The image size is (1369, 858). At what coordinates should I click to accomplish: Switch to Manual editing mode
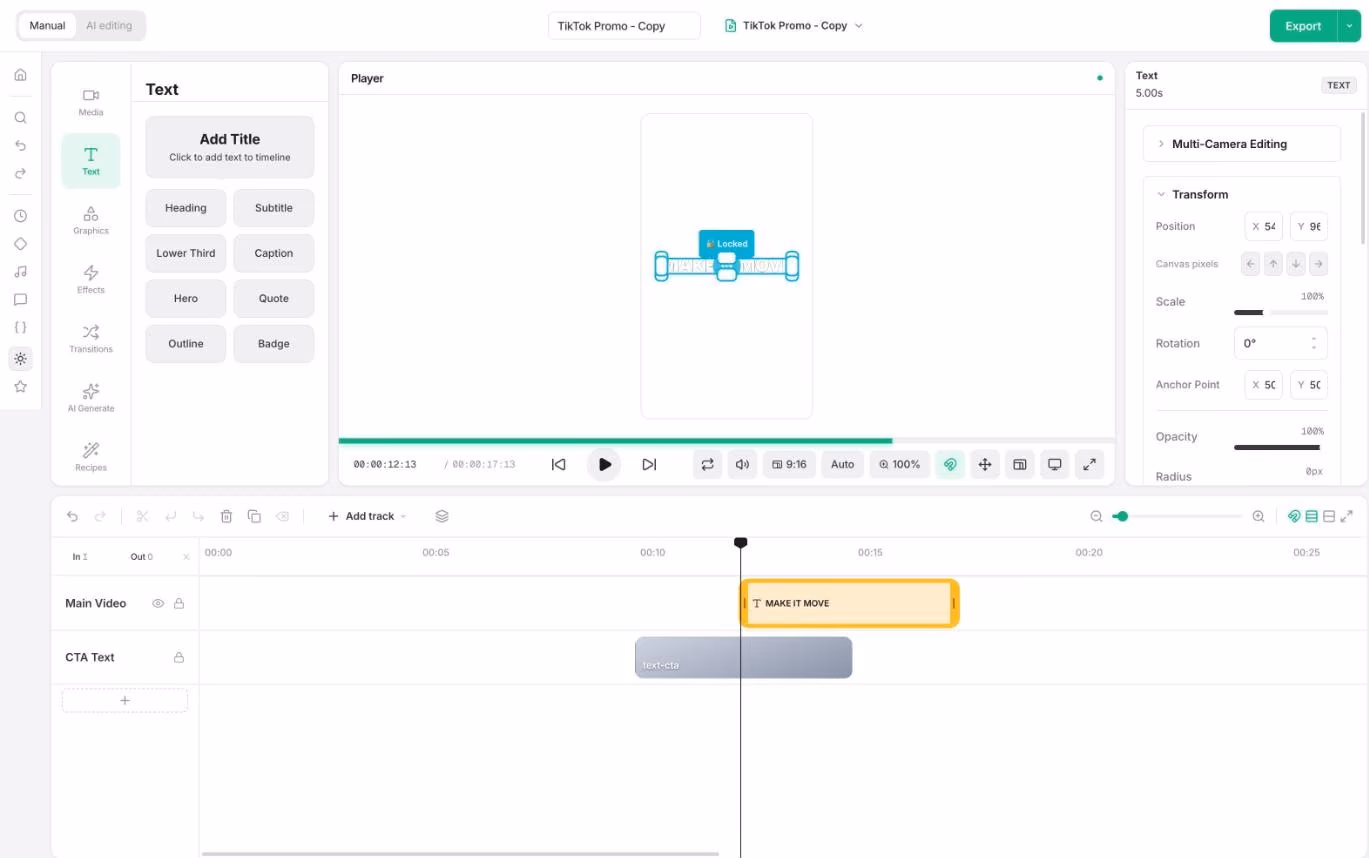[47, 26]
